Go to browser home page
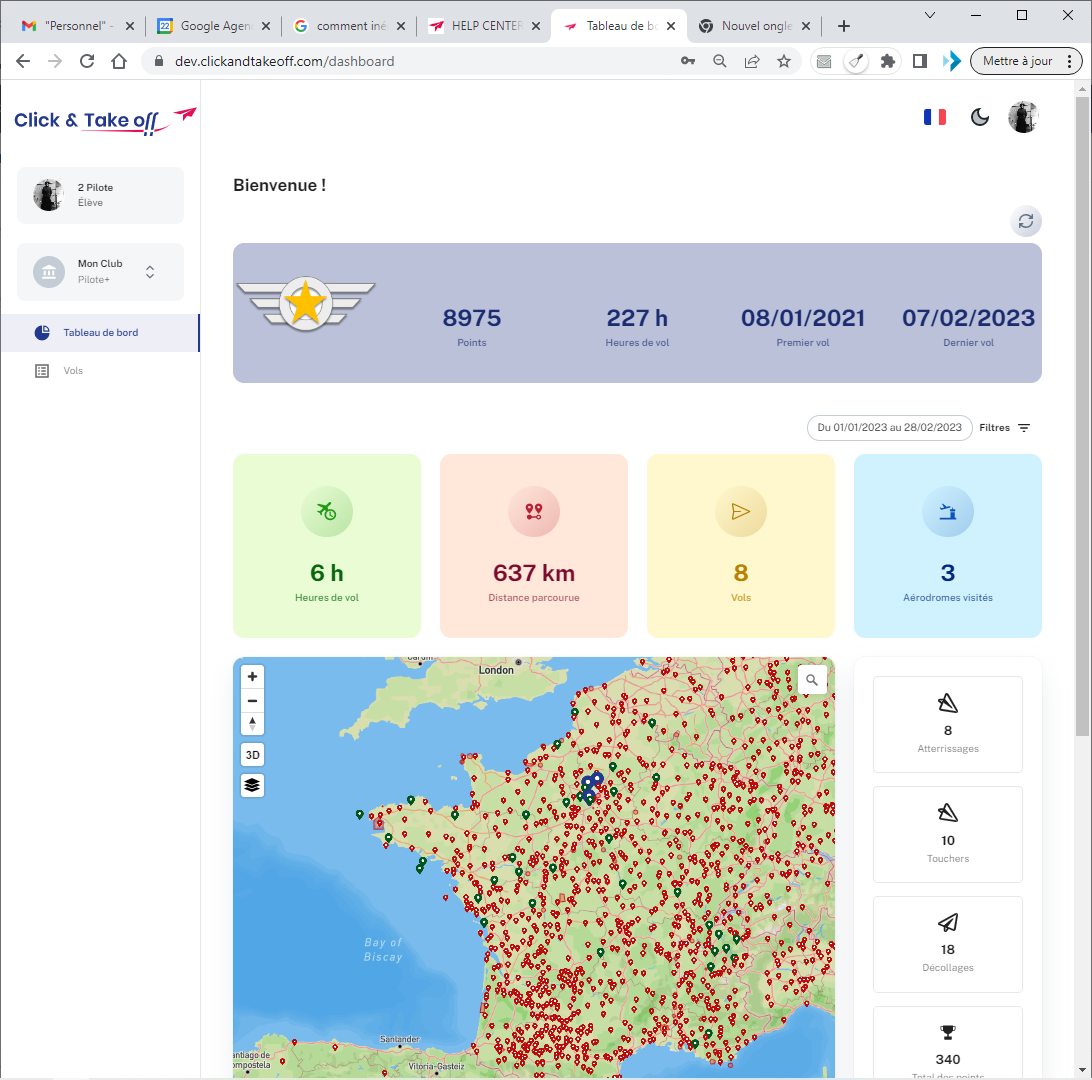Viewport: 1092px width, 1080px height. [119, 61]
